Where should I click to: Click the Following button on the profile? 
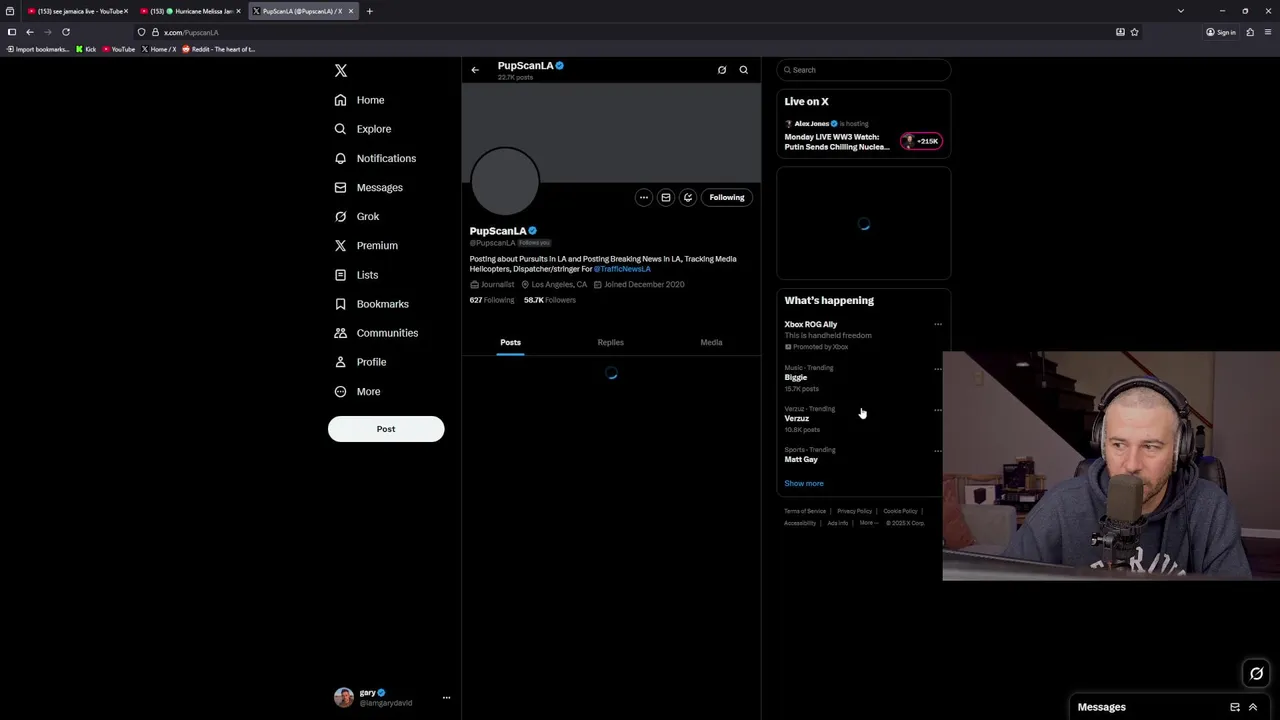727,197
